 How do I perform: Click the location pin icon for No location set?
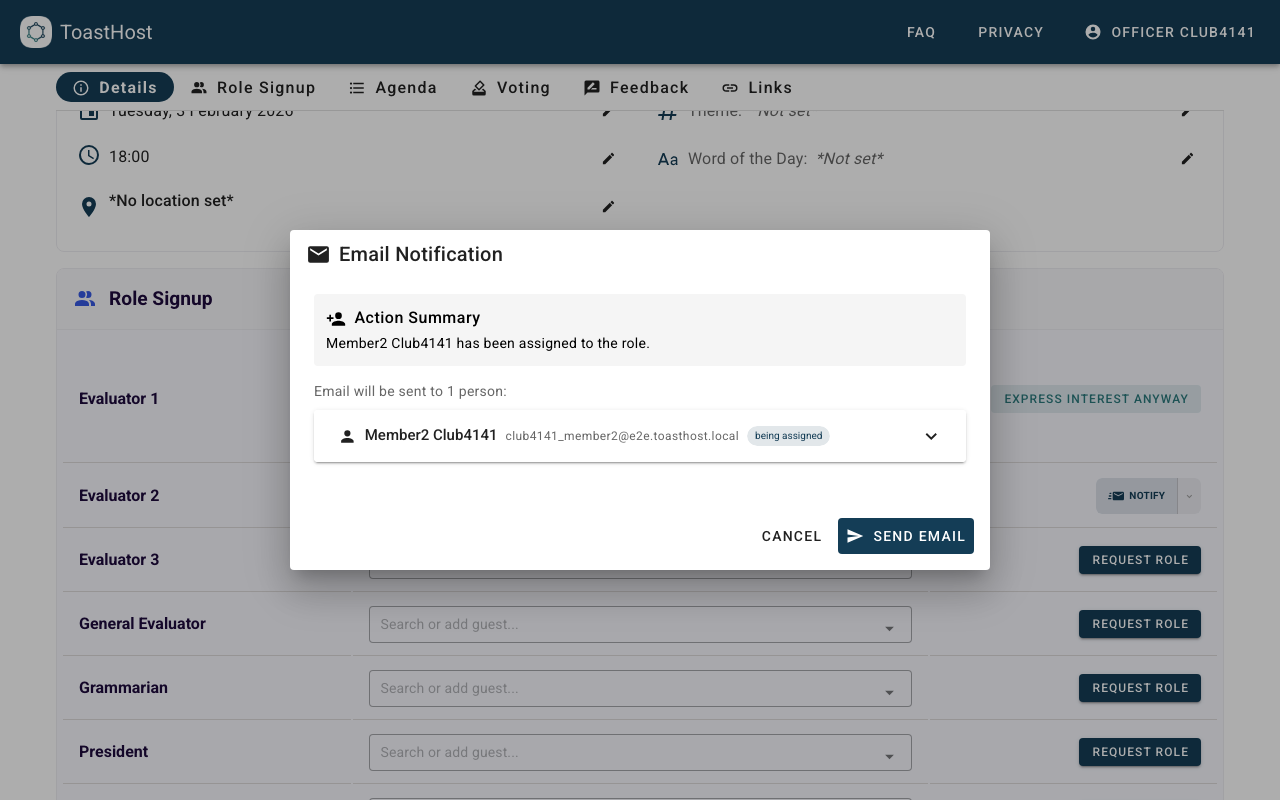click(89, 206)
